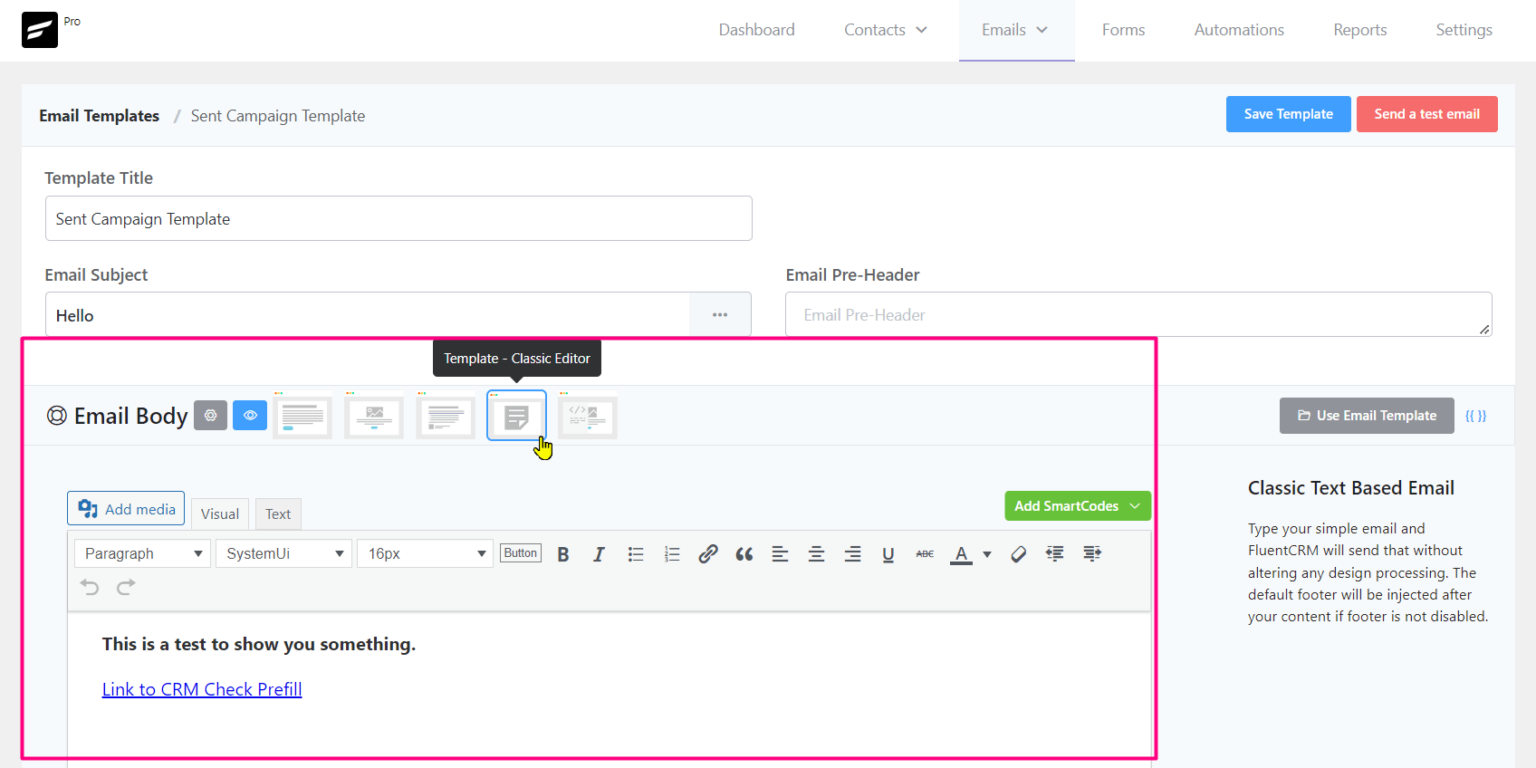Select the Template - Classic Editor icon

[516, 415]
